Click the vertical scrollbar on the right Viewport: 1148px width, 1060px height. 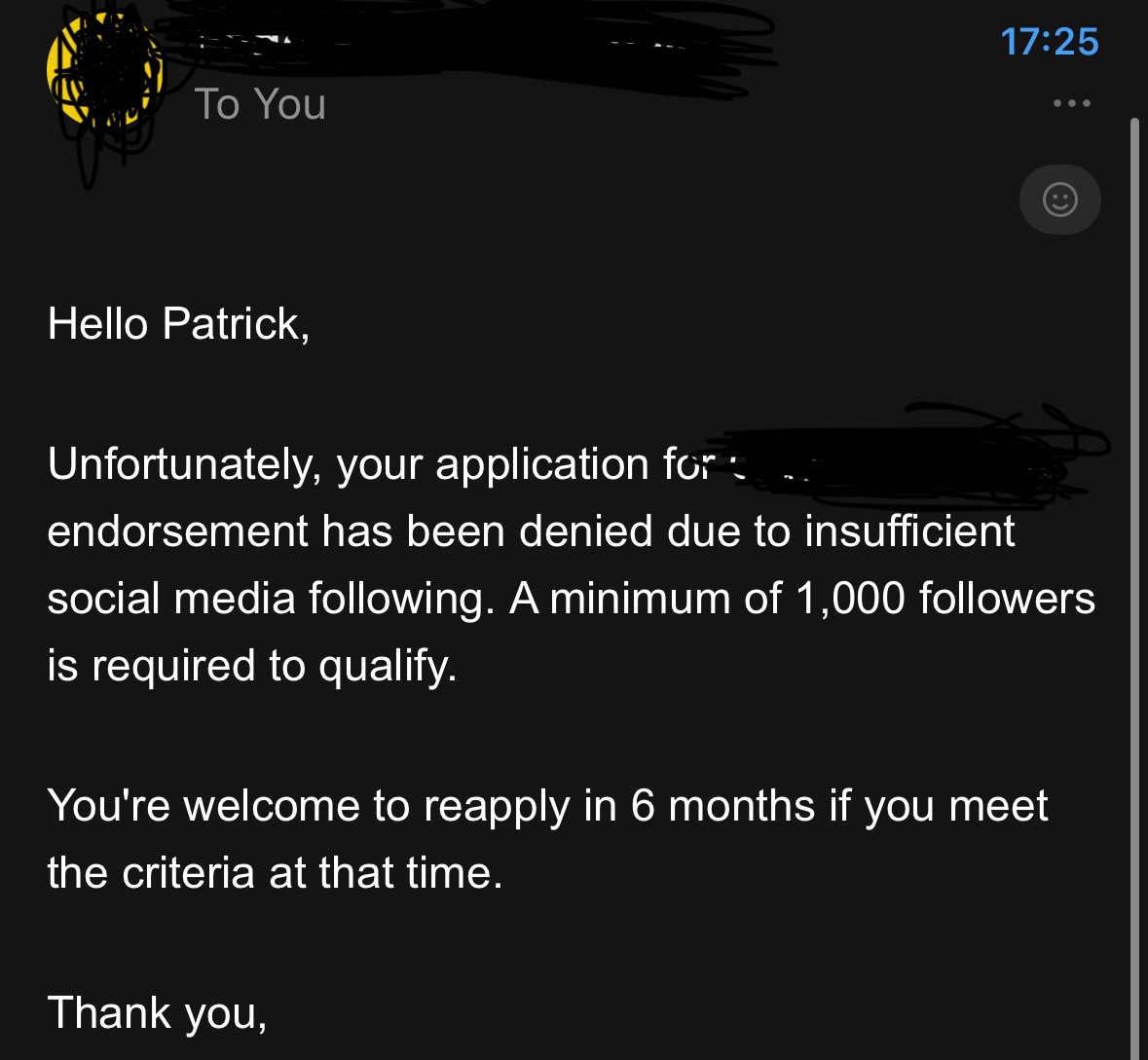point(1134,584)
